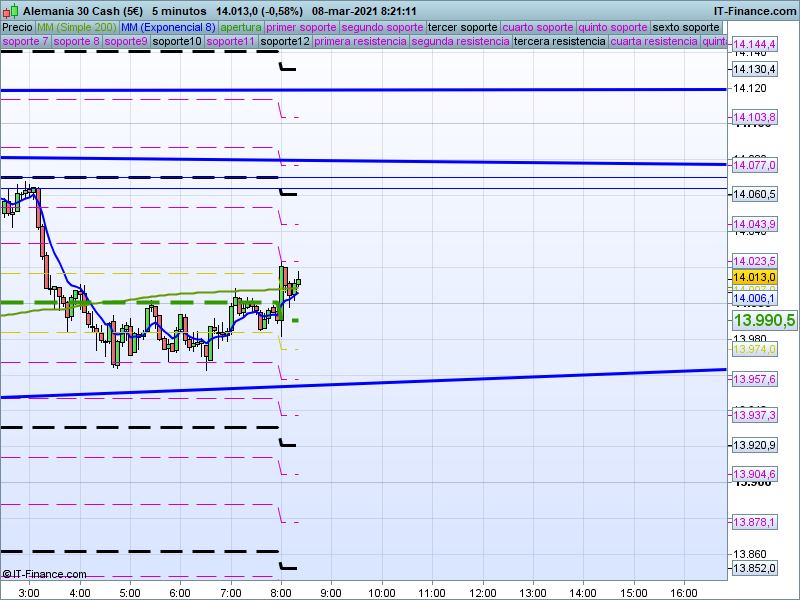Screen dimensions: 800x600
Task: Select the primera resistencia label
Action: [360, 41]
